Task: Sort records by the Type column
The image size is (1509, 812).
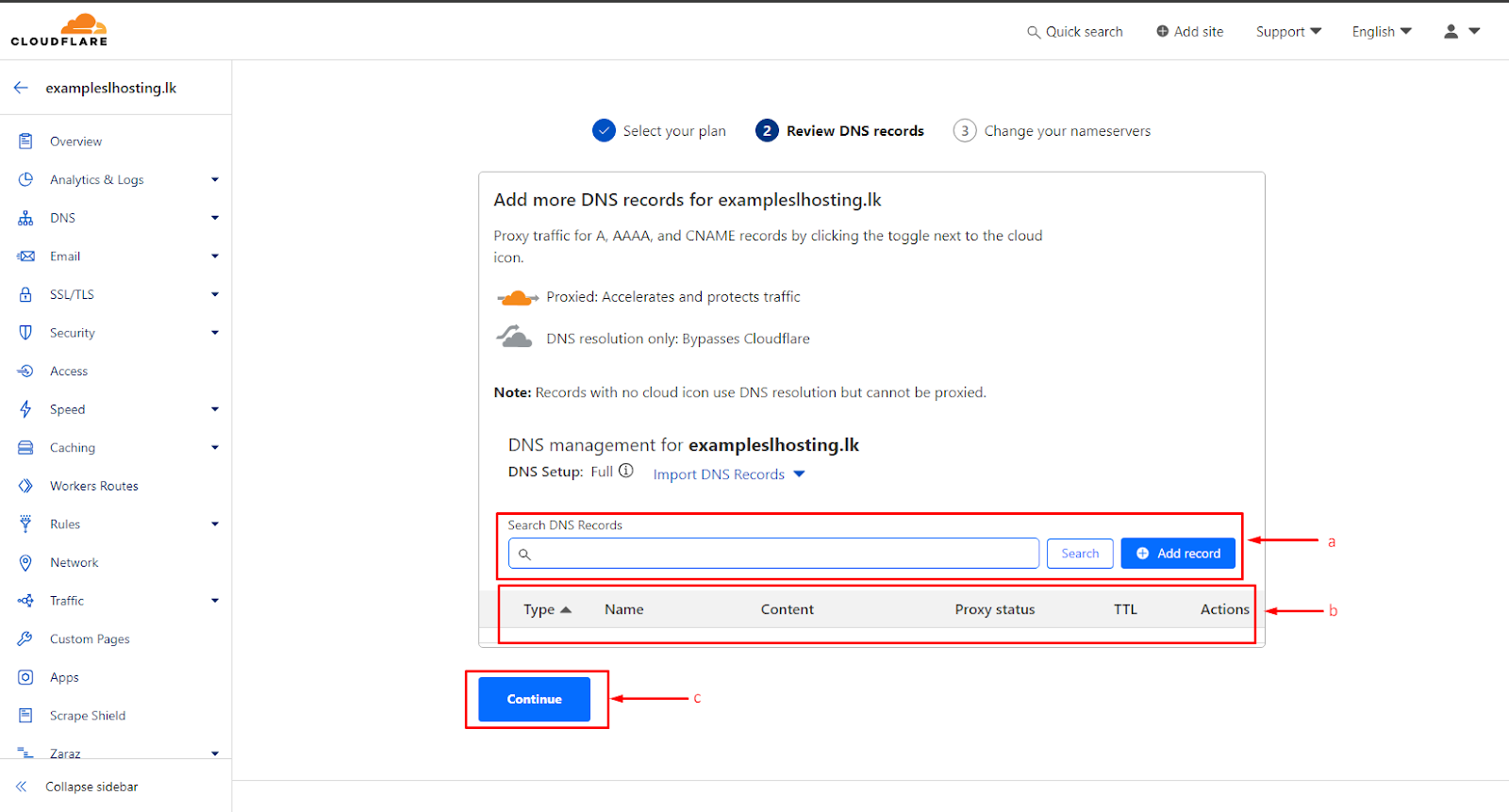Action: (547, 609)
